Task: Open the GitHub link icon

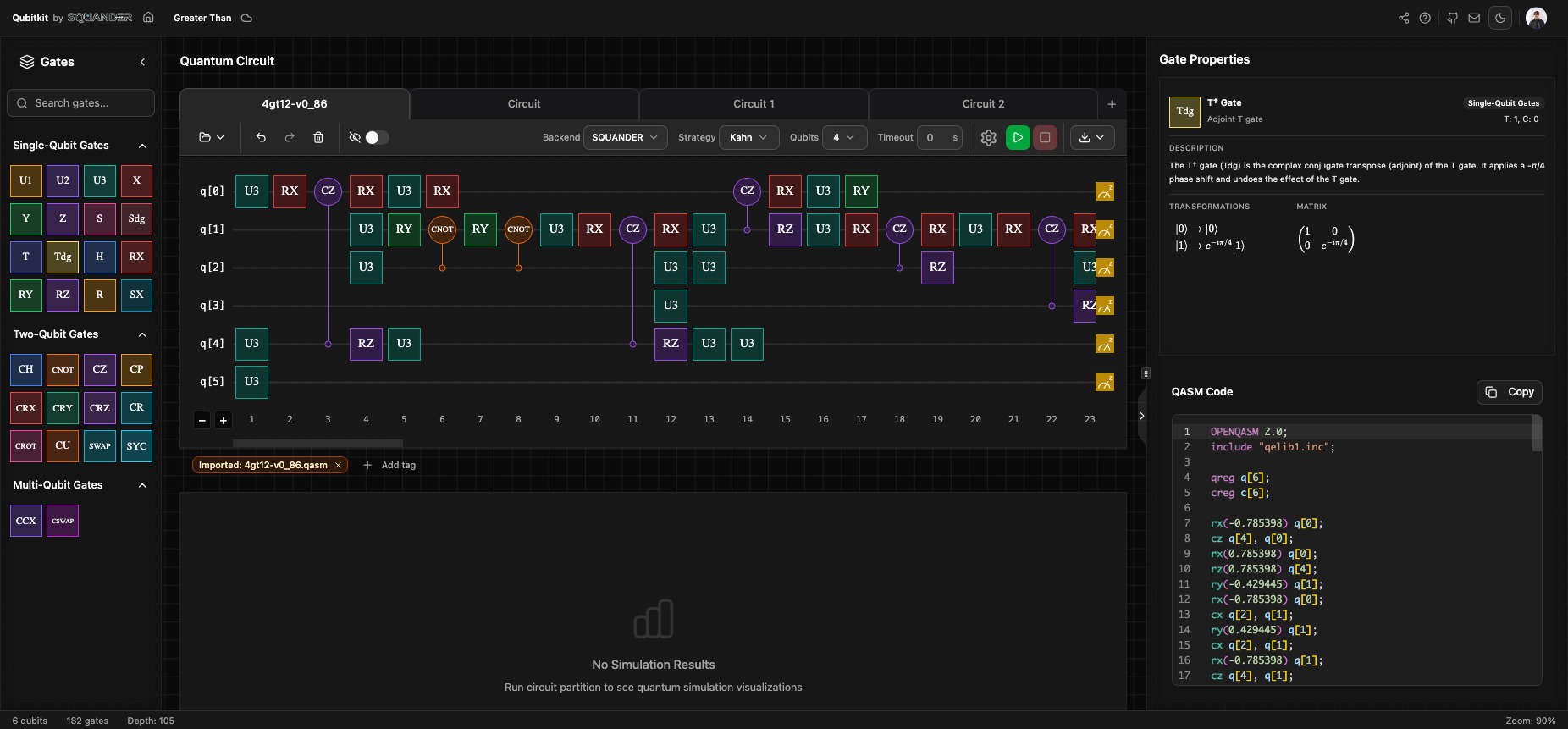Action: (x=1453, y=18)
